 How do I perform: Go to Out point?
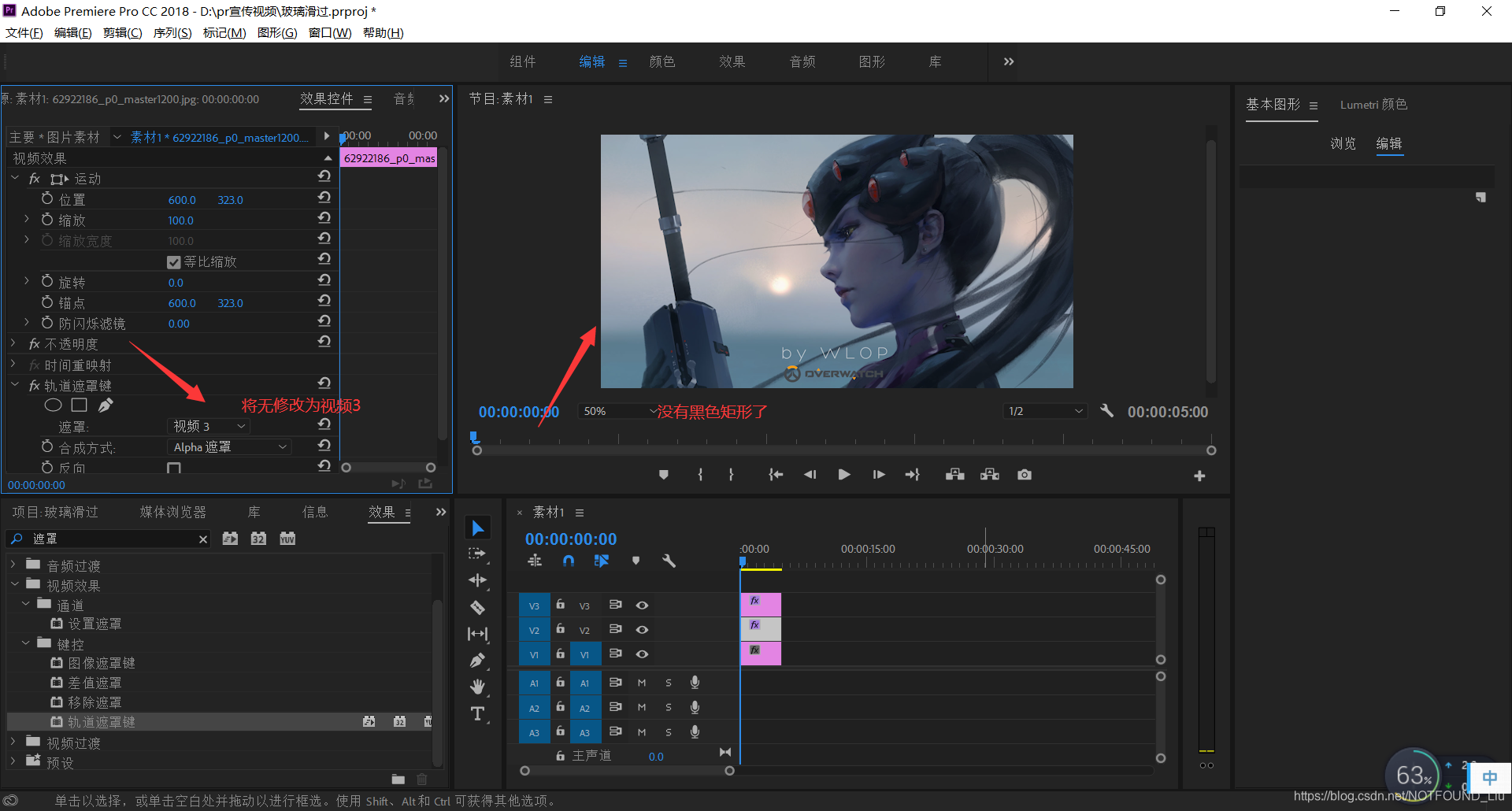913,475
